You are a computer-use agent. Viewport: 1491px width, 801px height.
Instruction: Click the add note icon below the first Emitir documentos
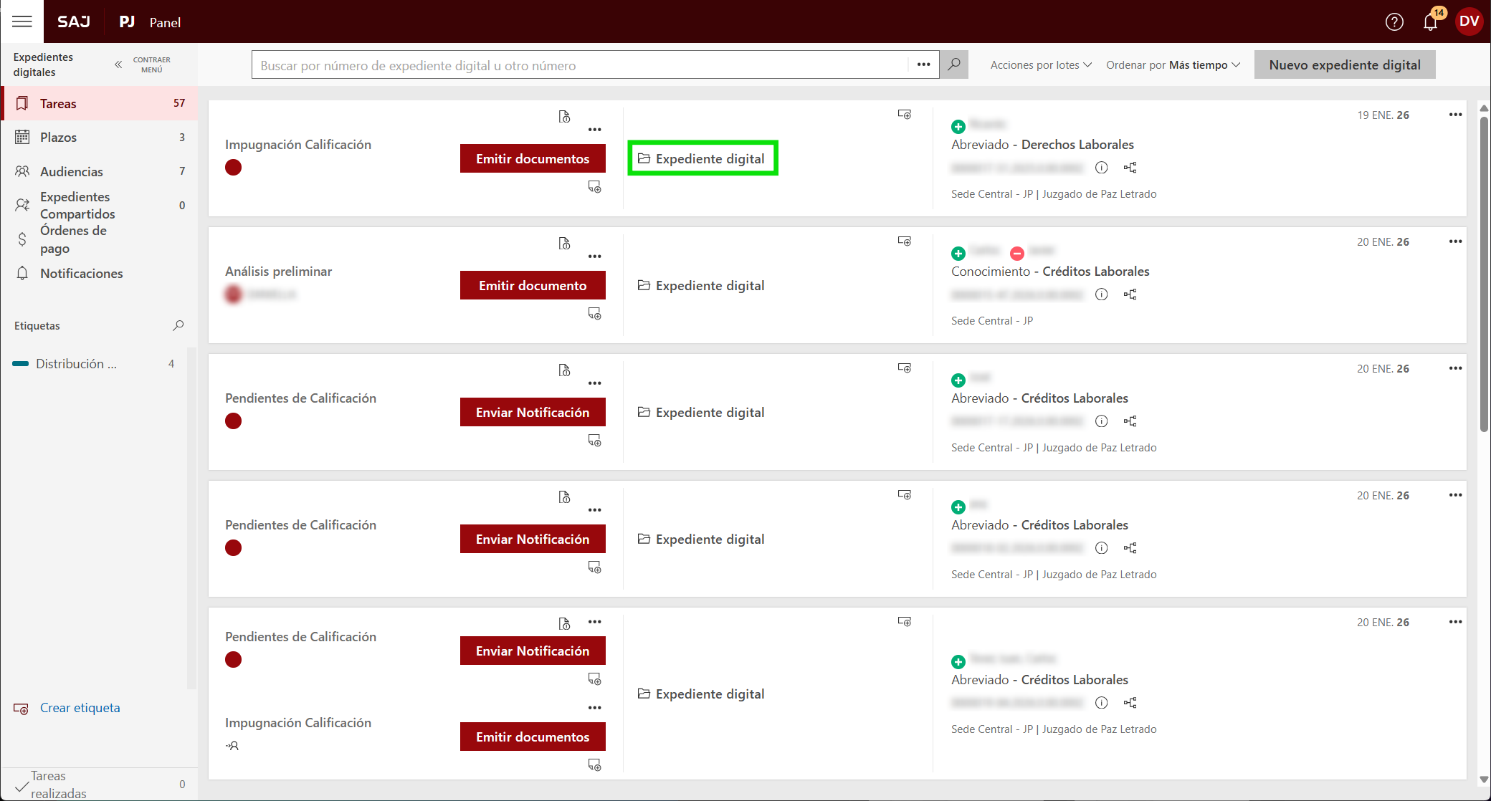(x=594, y=187)
